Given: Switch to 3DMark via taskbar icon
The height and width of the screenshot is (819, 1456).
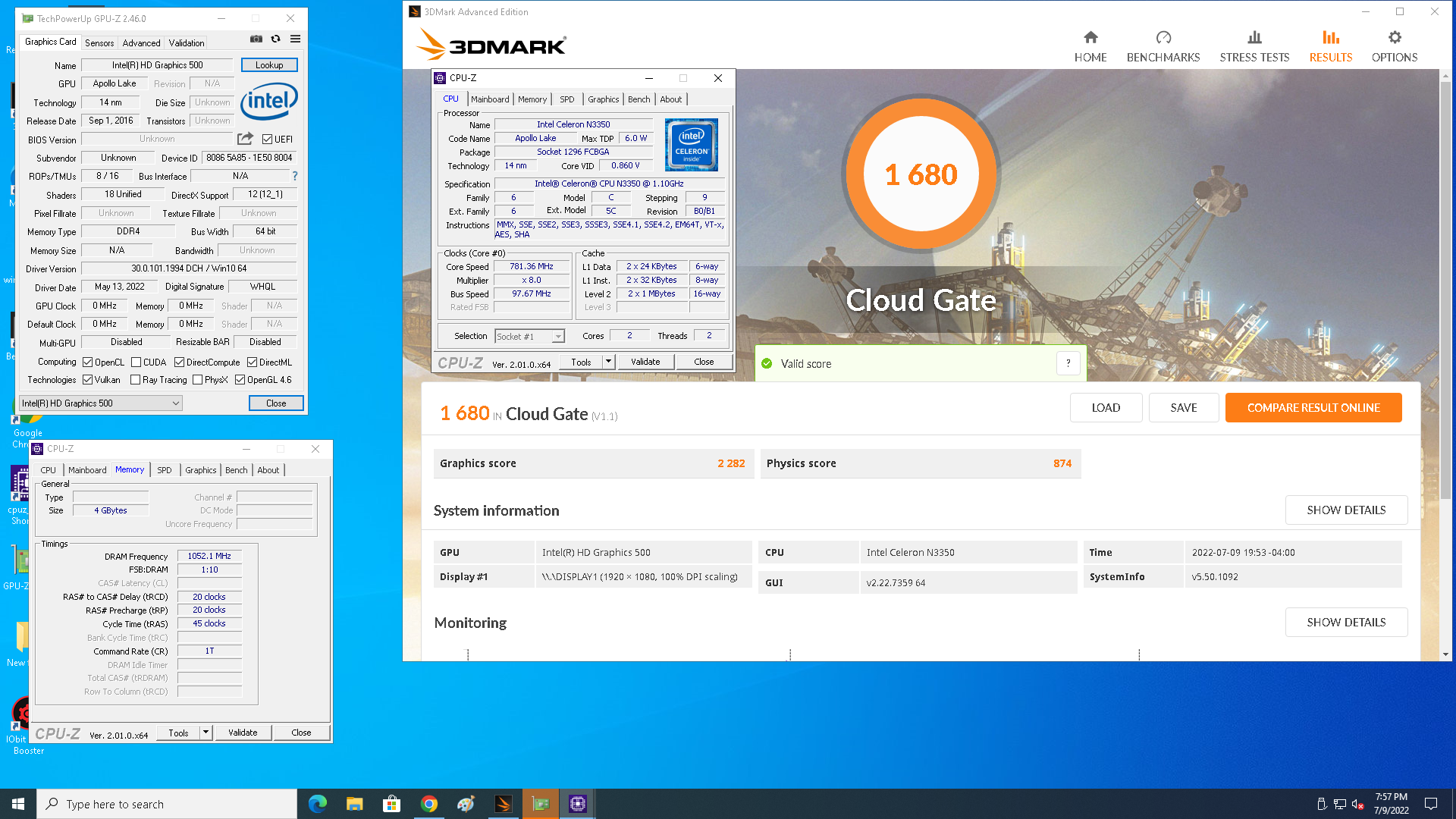Looking at the screenshot, I should (503, 804).
